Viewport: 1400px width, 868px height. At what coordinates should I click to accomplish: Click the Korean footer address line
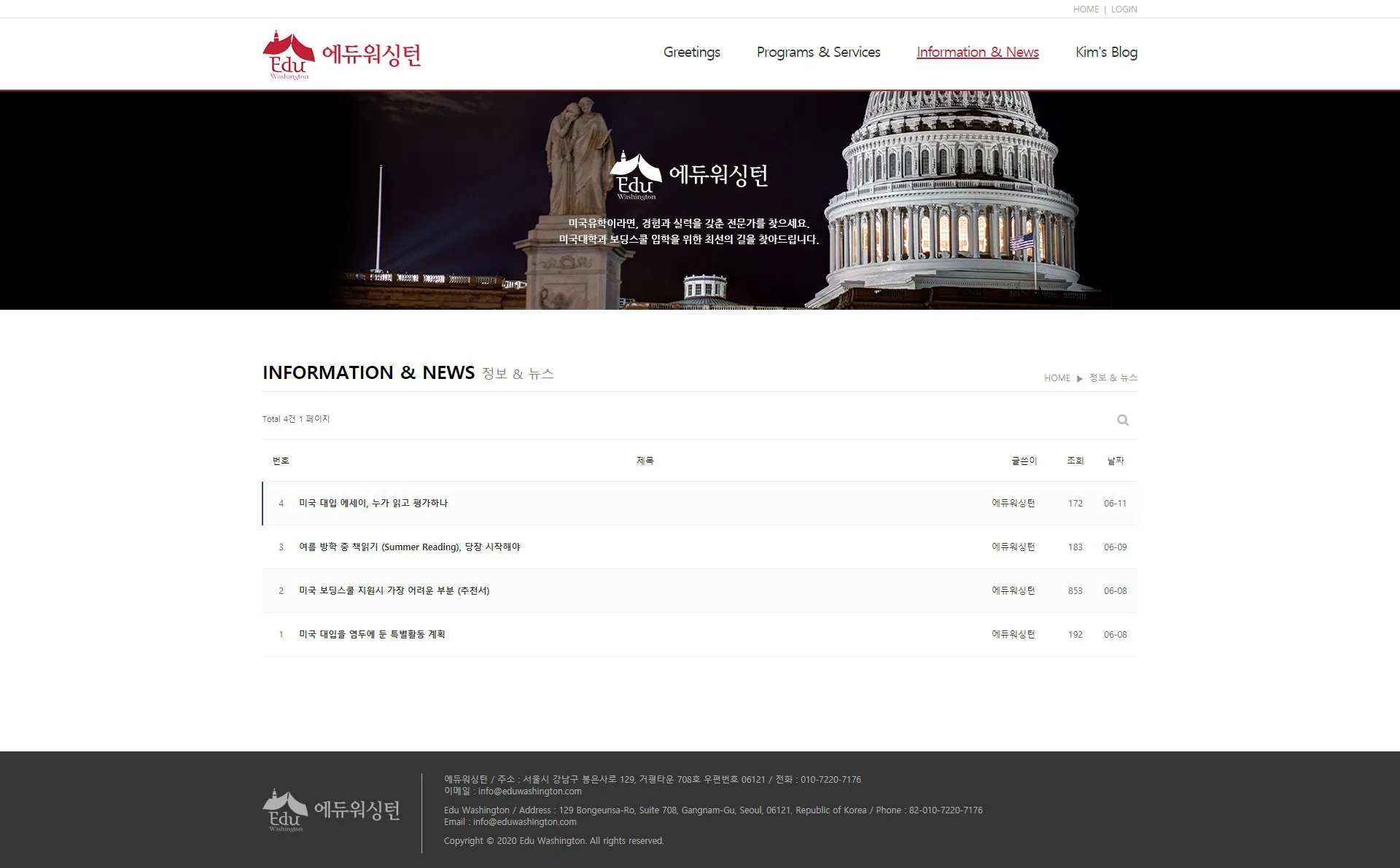coord(653,780)
